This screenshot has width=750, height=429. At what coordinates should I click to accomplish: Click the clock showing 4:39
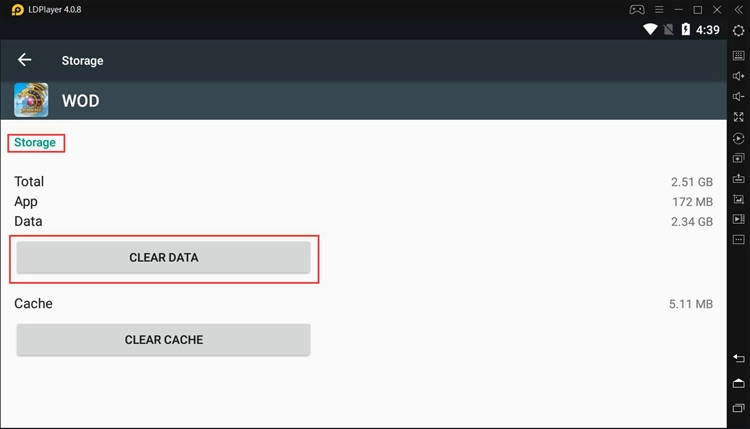(708, 30)
